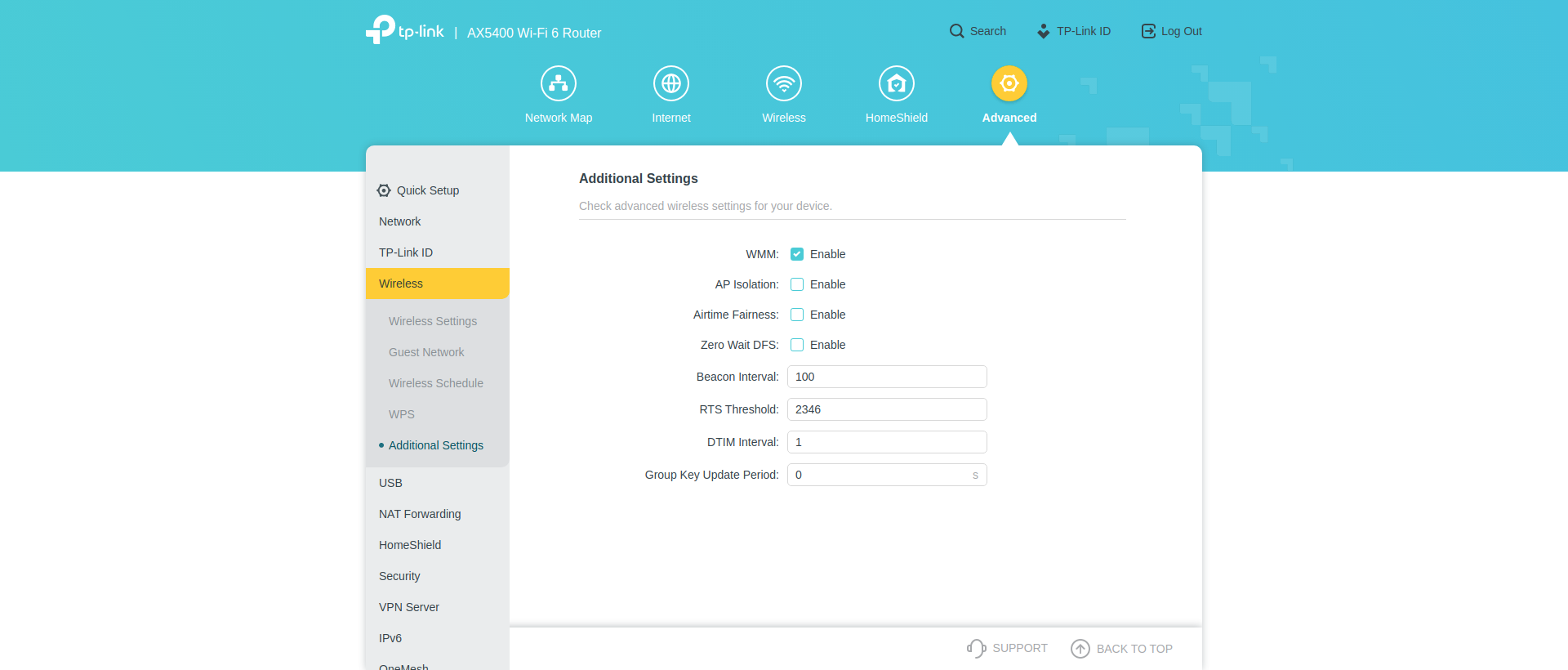Toggle the Zero Wait DFS checkbox
Screen dimensions: 1568x670
[x=797, y=345]
